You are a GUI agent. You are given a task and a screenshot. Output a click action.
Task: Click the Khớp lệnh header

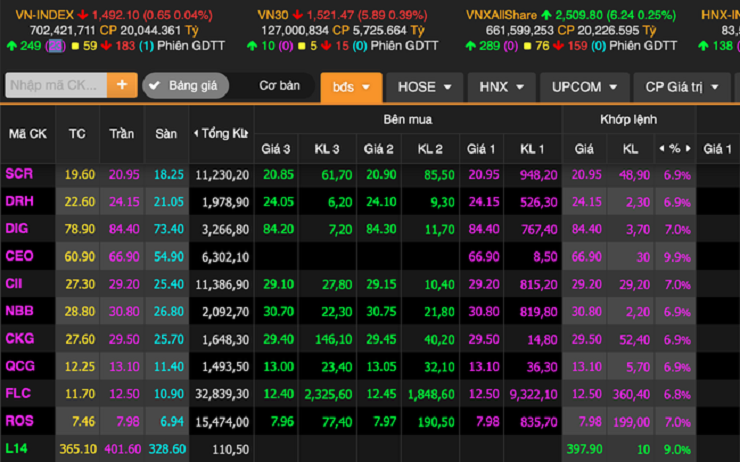(629, 119)
